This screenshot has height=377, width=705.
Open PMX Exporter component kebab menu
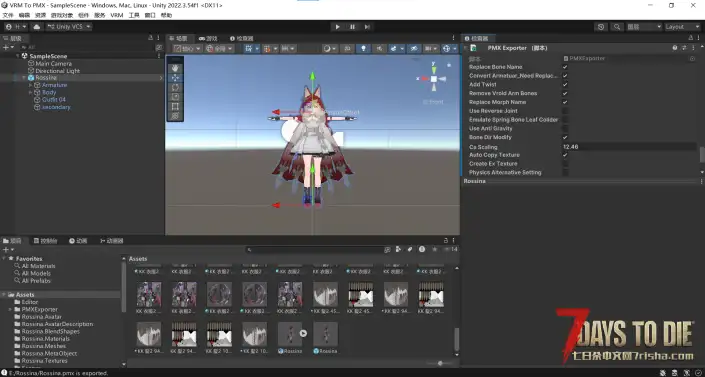point(693,48)
